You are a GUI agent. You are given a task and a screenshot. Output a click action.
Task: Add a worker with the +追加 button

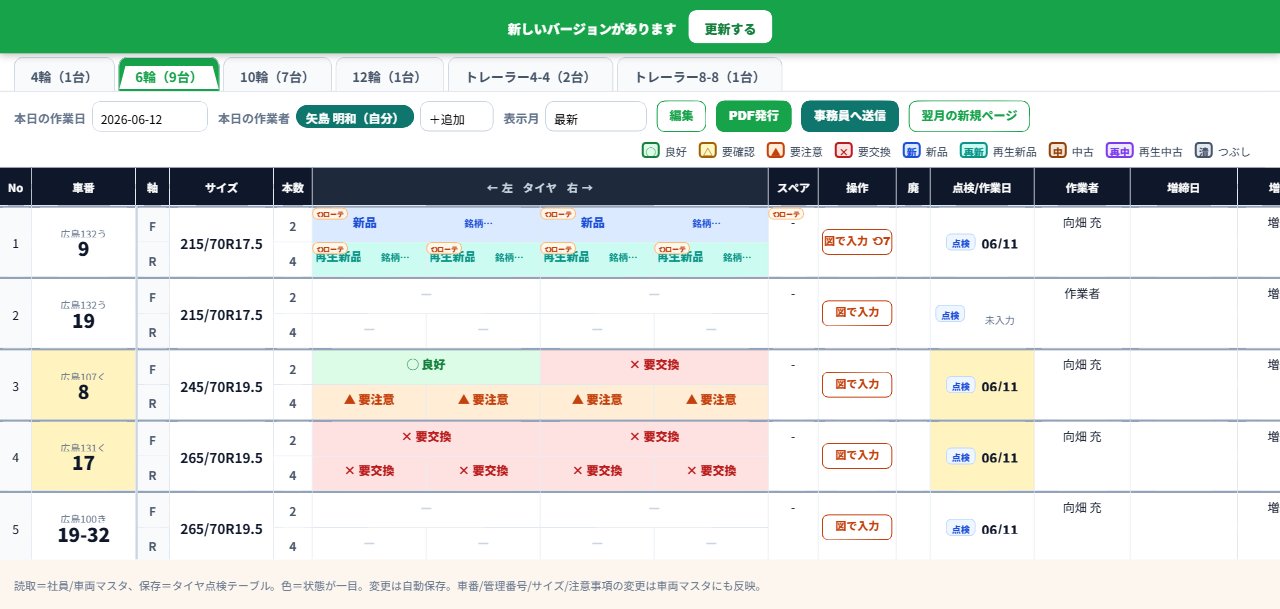pyautogui.click(x=457, y=117)
